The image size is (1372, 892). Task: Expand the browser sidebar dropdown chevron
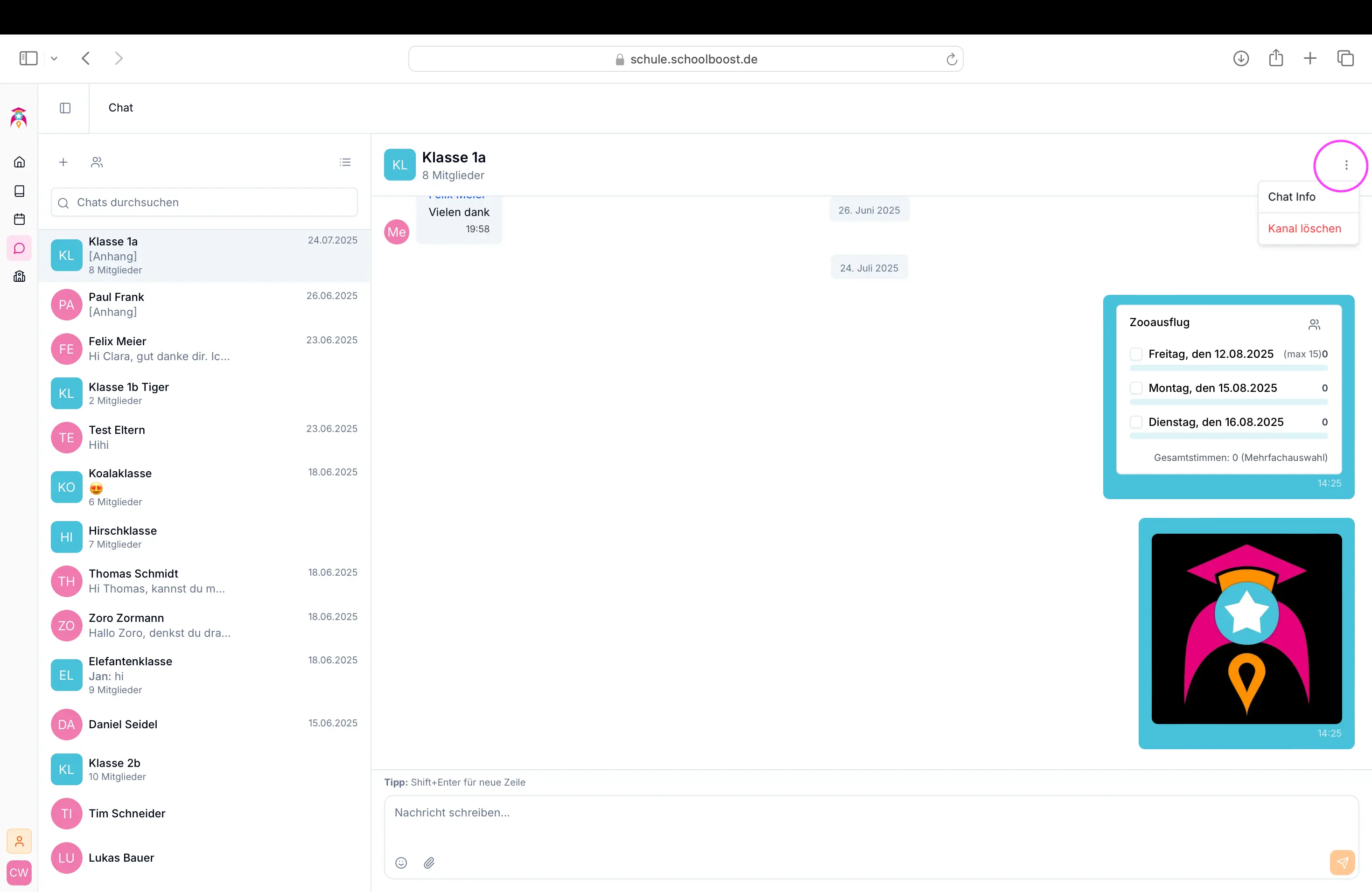pyautogui.click(x=54, y=58)
